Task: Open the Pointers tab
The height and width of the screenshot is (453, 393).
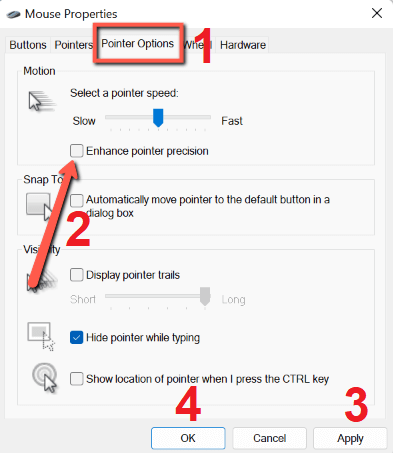Action: pos(73,45)
